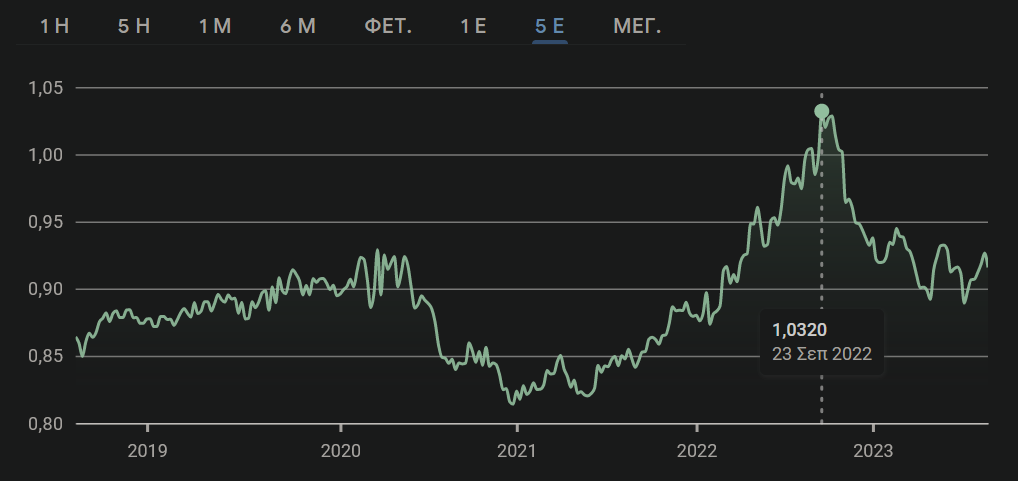Click the 0,85 y-axis label
This screenshot has height=481, width=1018.
(44, 356)
